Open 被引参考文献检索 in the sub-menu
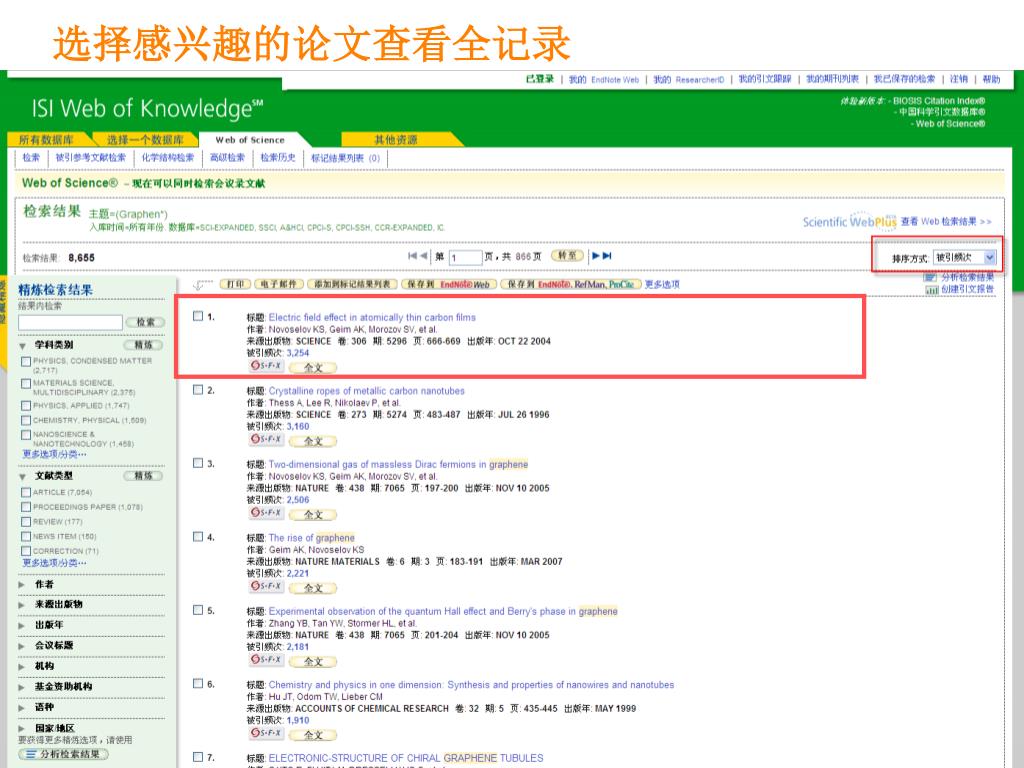 click(91, 158)
